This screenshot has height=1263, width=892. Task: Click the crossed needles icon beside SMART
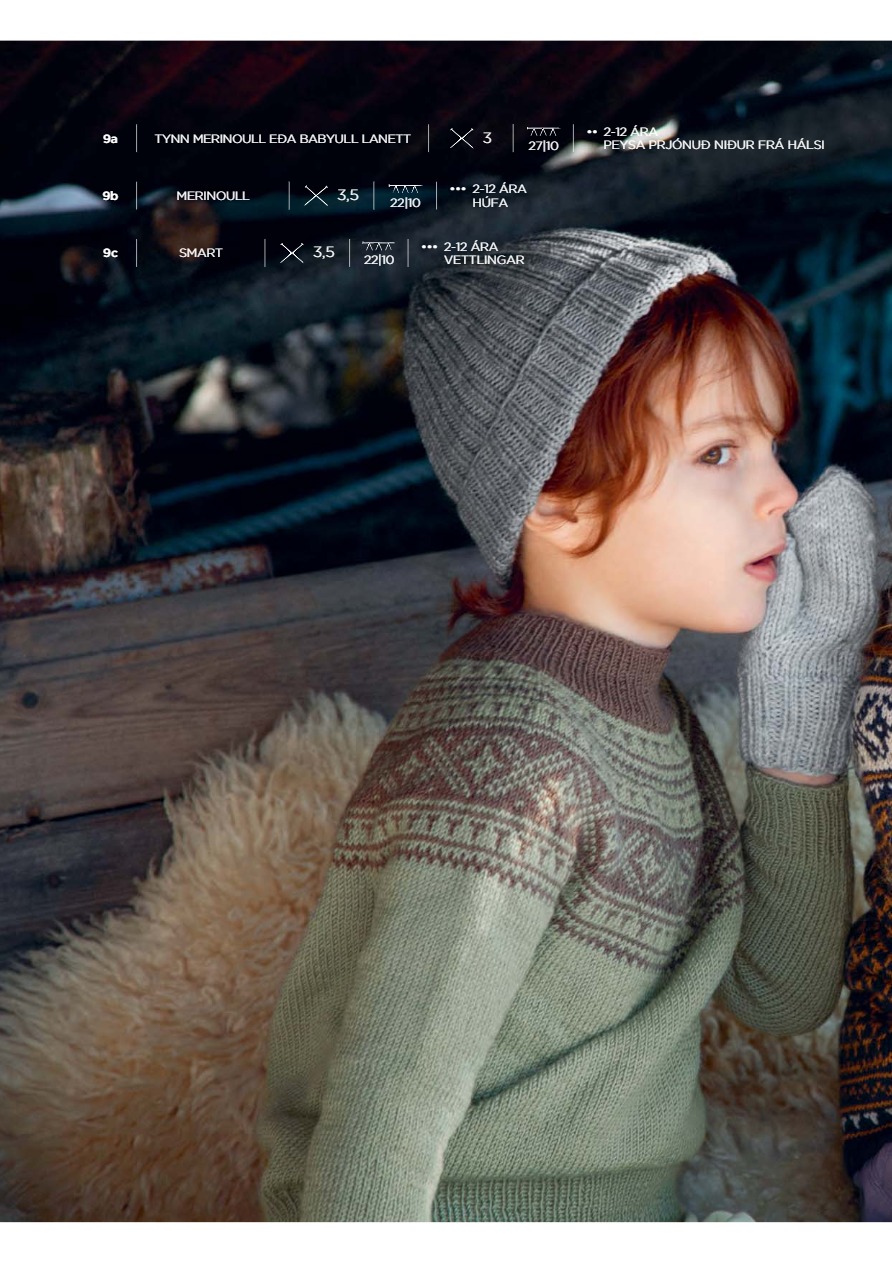click(x=291, y=253)
